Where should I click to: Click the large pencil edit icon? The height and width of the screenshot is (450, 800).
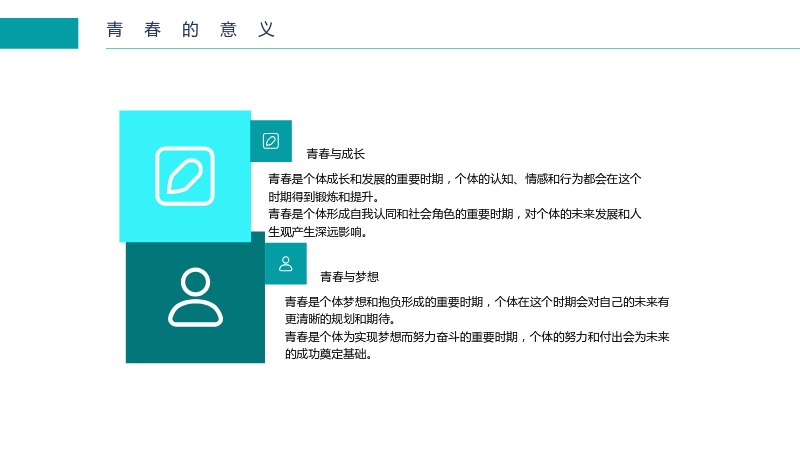(x=185, y=176)
